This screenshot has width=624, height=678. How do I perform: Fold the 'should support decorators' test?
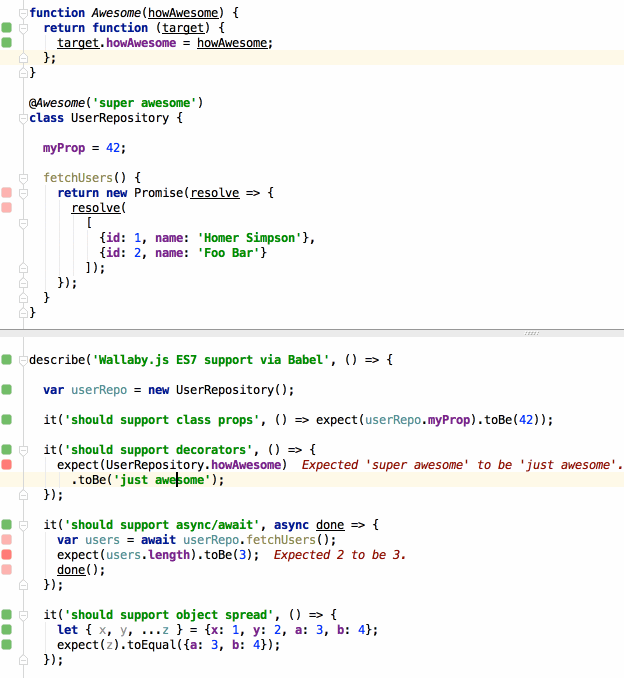pyautogui.click(x=24, y=450)
